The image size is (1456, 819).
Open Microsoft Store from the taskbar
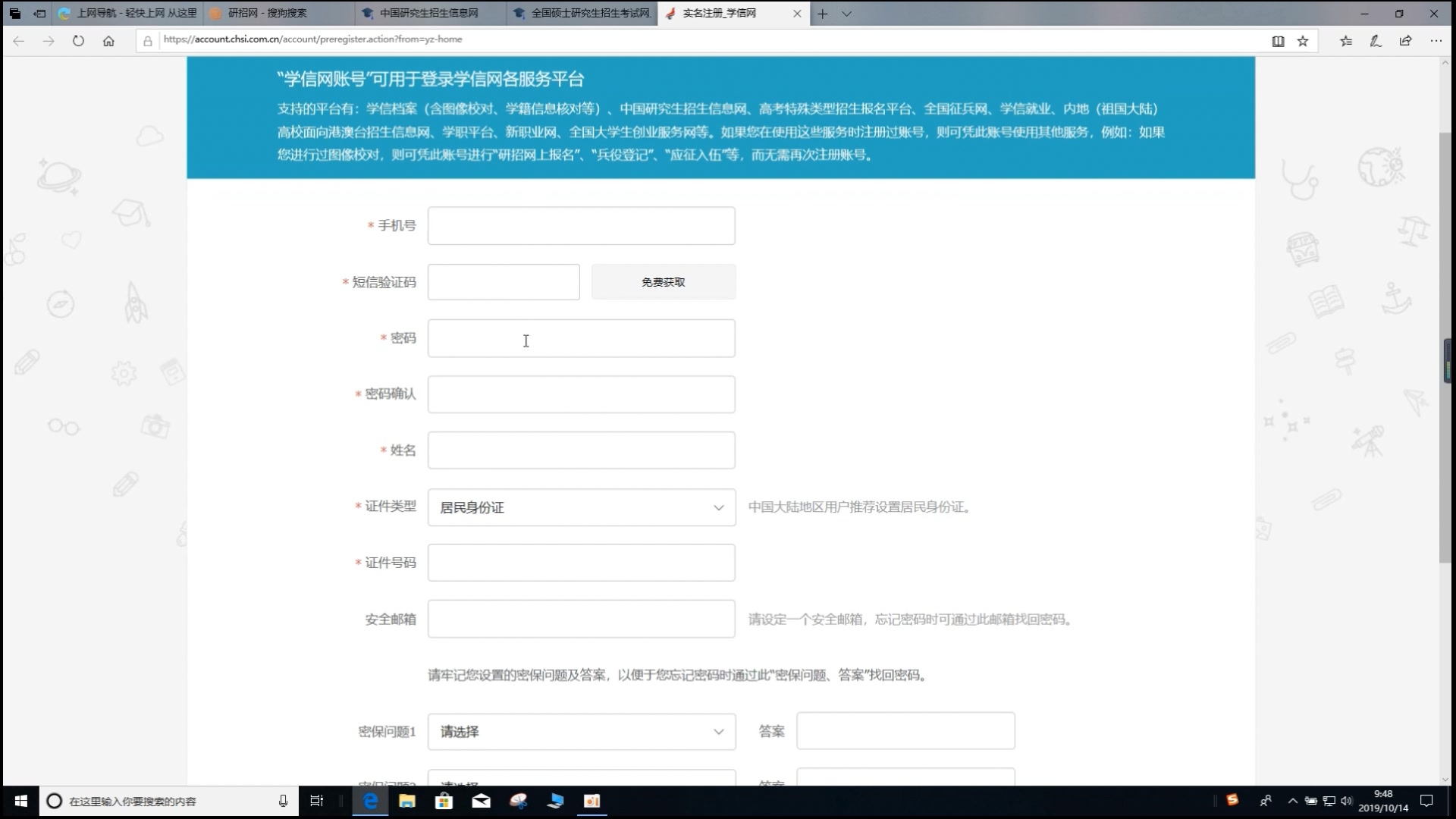click(444, 801)
